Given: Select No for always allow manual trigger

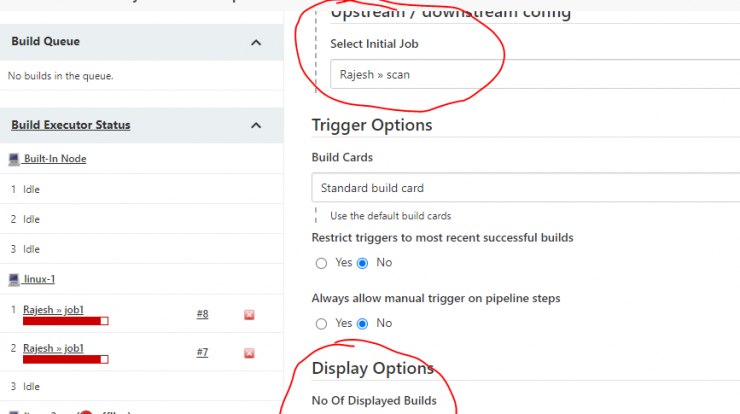Looking at the screenshot, I should 362,323.
